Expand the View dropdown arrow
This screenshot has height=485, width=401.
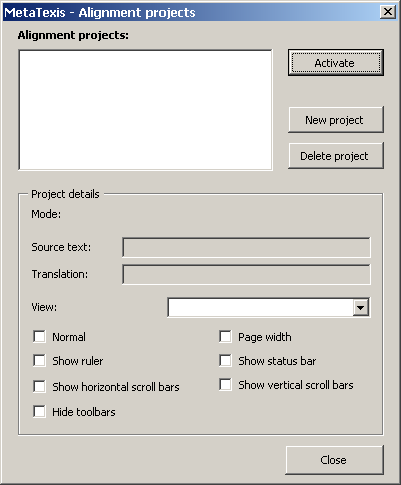click(361, 307)
